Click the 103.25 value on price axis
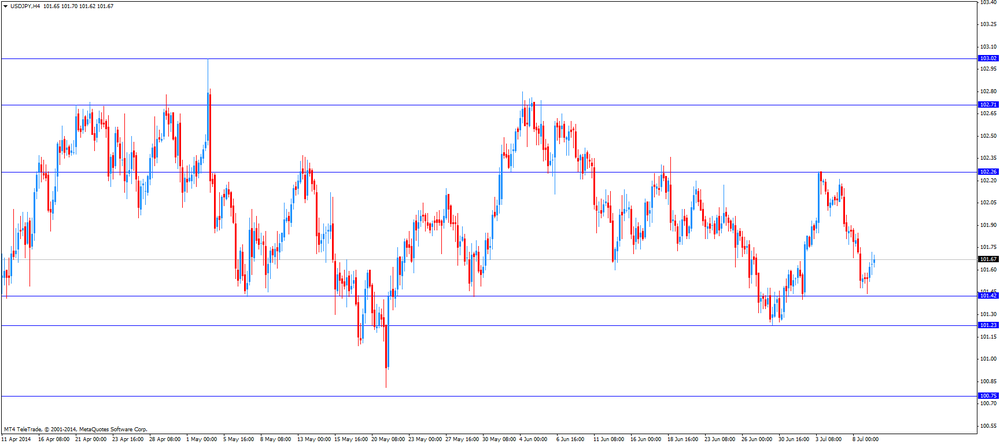 [x=987, y=24]
